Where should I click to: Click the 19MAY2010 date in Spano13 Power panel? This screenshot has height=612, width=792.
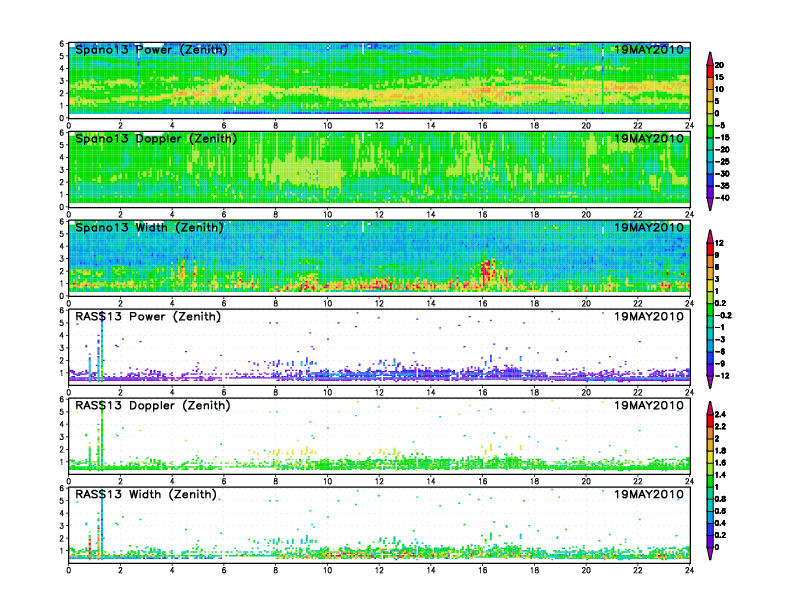tap(649, 49)
